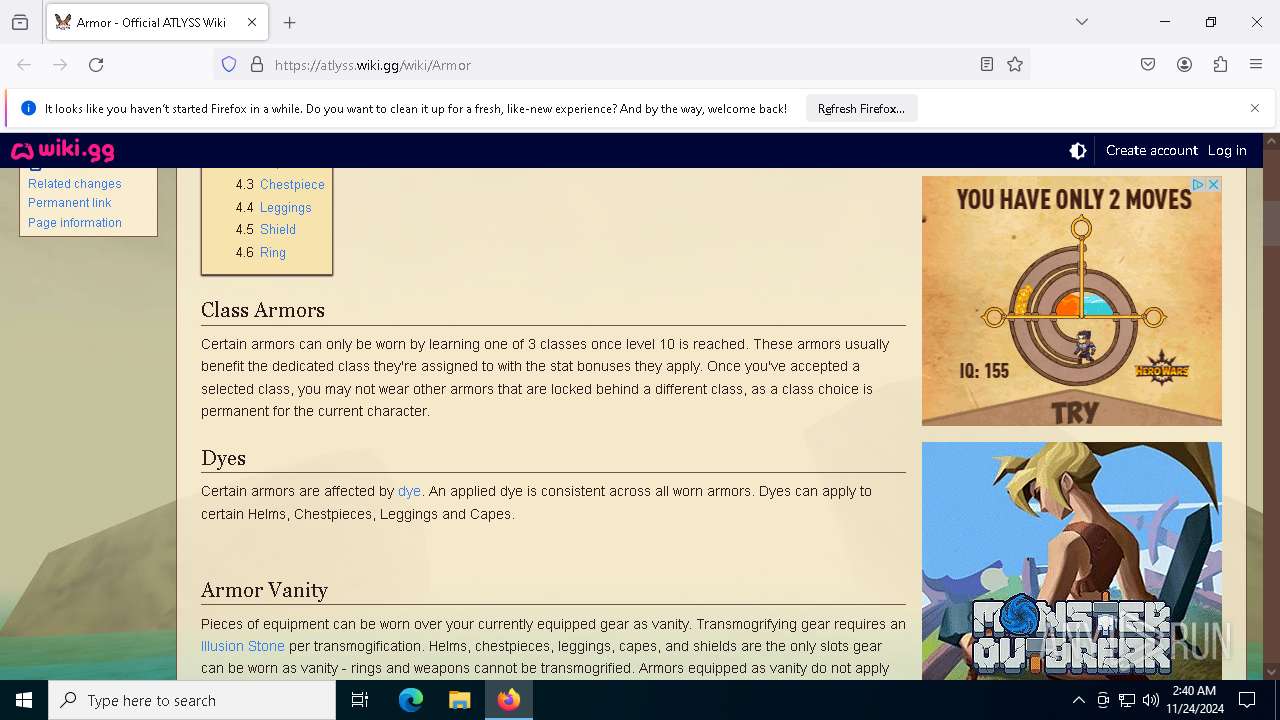This screenshot has width=1280, height=720.
Task: View site security padlock info
Action: tap(257, 65)
